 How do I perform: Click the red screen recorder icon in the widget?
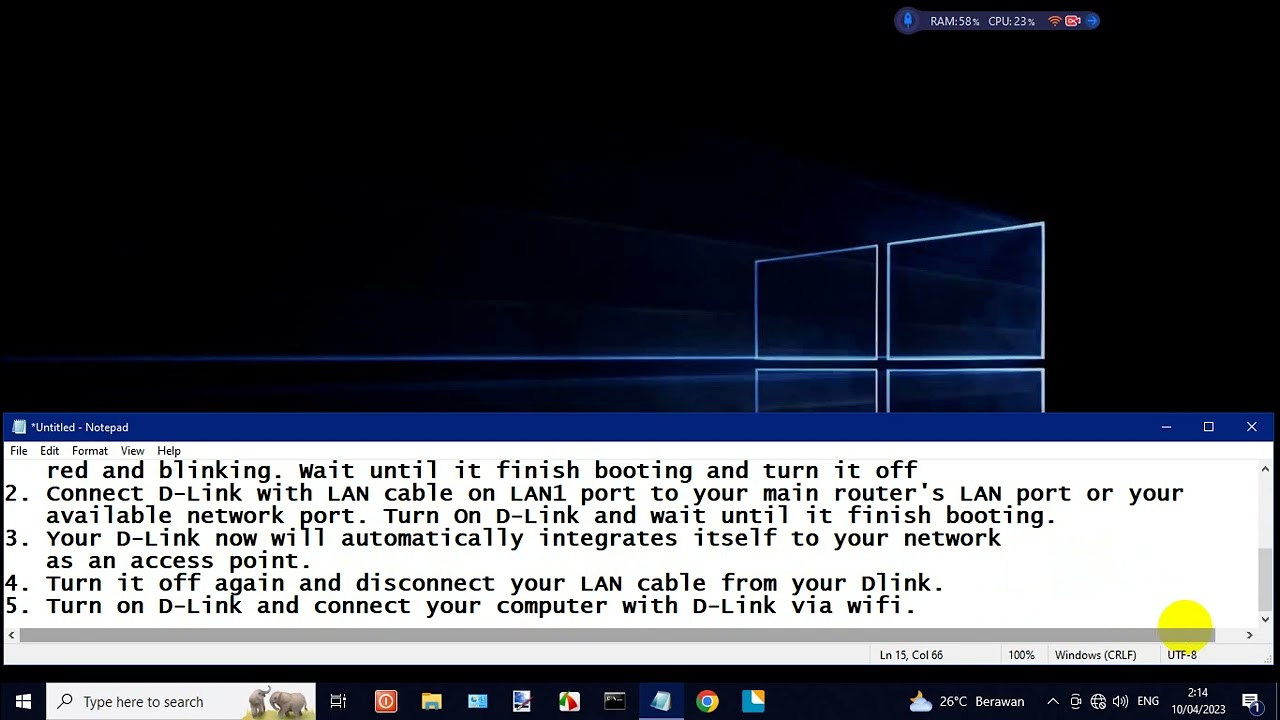click(1073, 21)
